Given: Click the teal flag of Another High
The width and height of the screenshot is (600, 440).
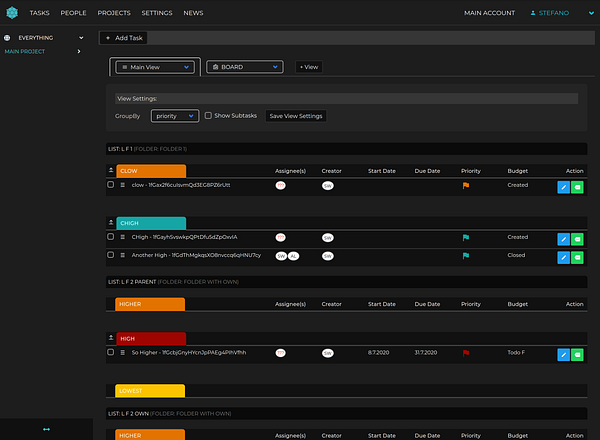Looking at the screenshot, I should (466, 256).
